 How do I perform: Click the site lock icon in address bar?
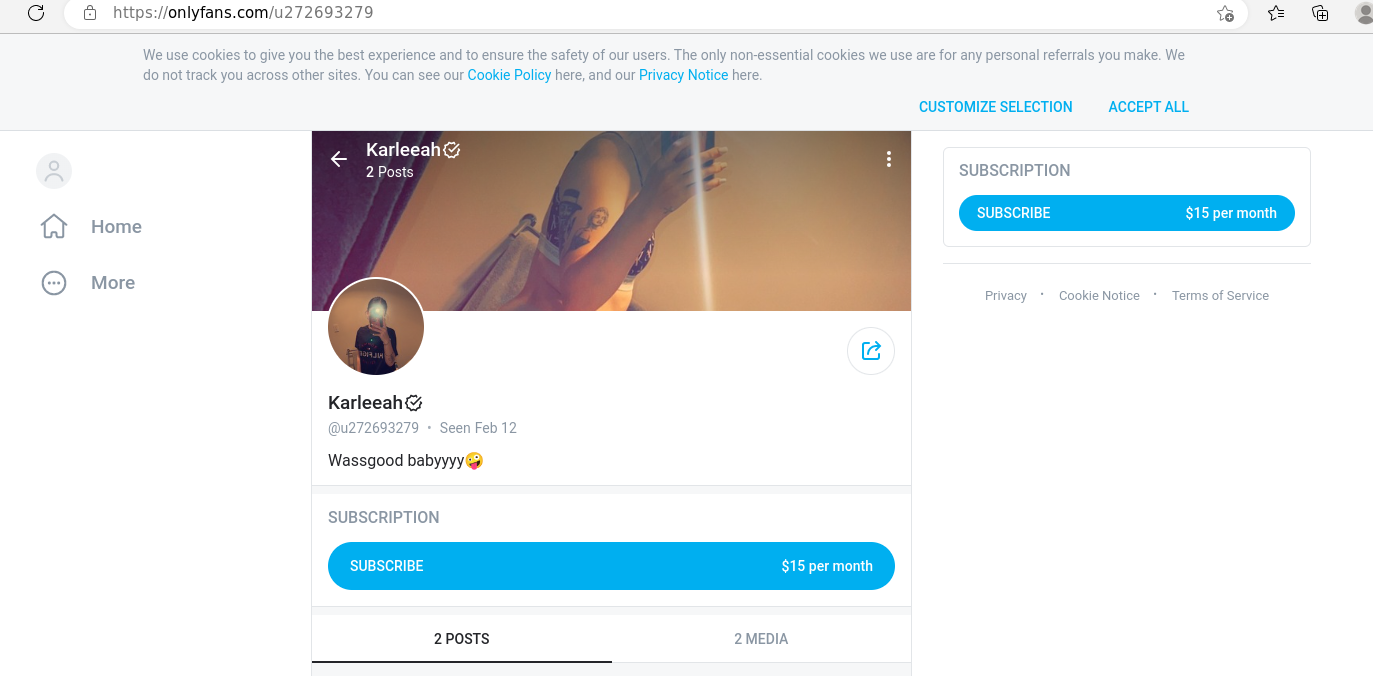pos(90,13)
